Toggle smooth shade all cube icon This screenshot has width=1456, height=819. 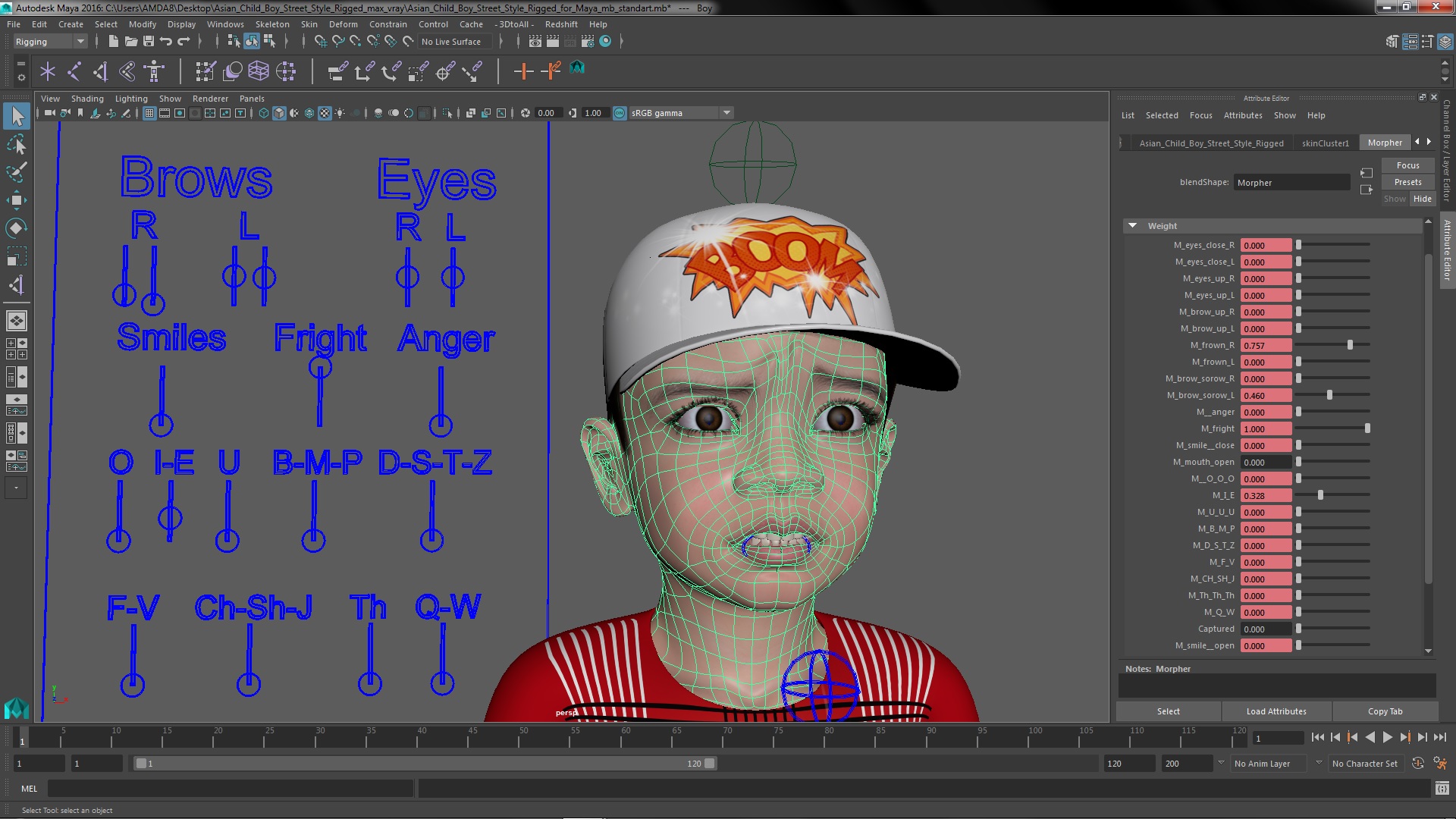pyautogui.click(x=279, y=113)
